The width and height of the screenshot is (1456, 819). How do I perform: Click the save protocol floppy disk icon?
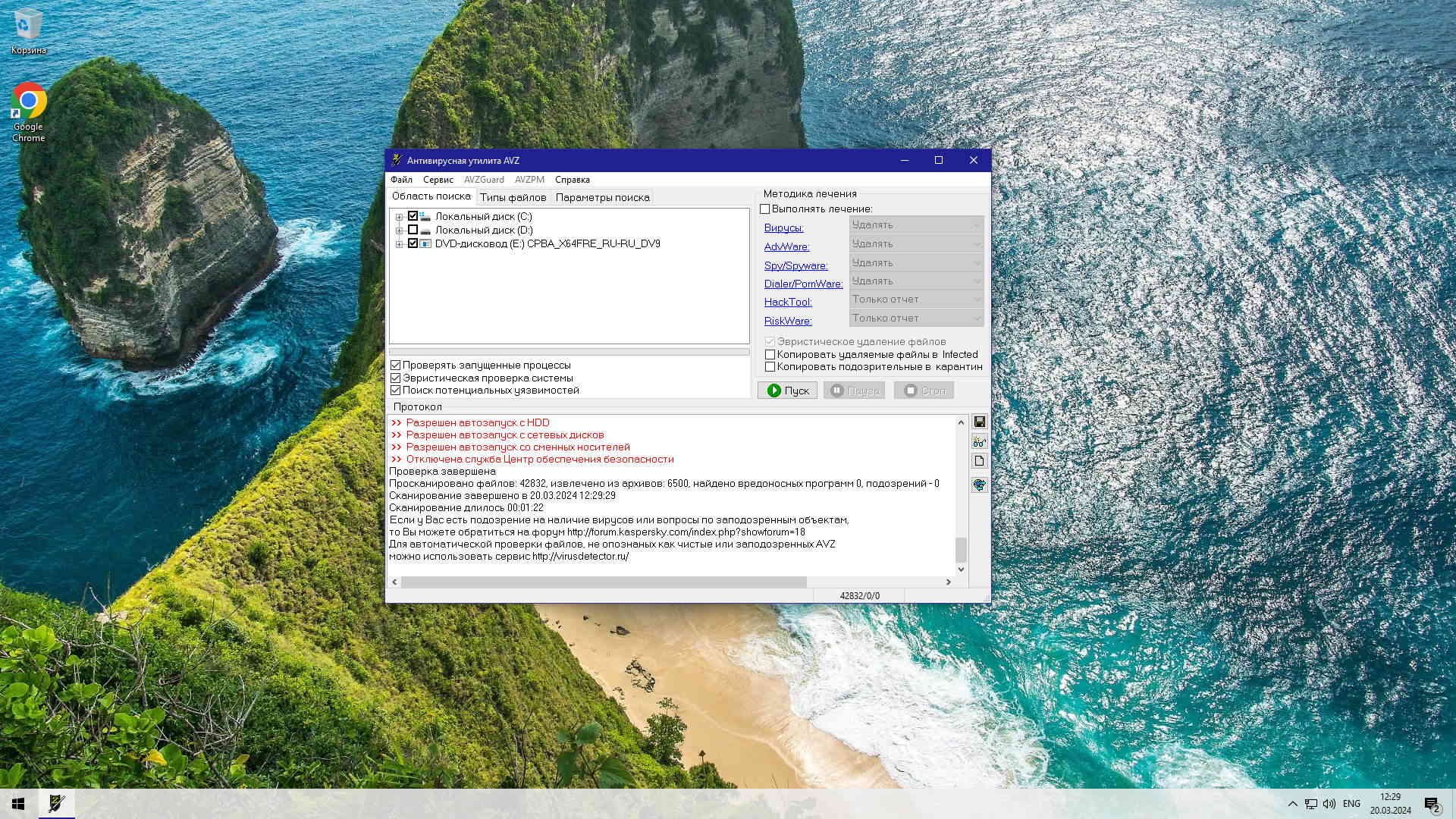tap(979, 422)
